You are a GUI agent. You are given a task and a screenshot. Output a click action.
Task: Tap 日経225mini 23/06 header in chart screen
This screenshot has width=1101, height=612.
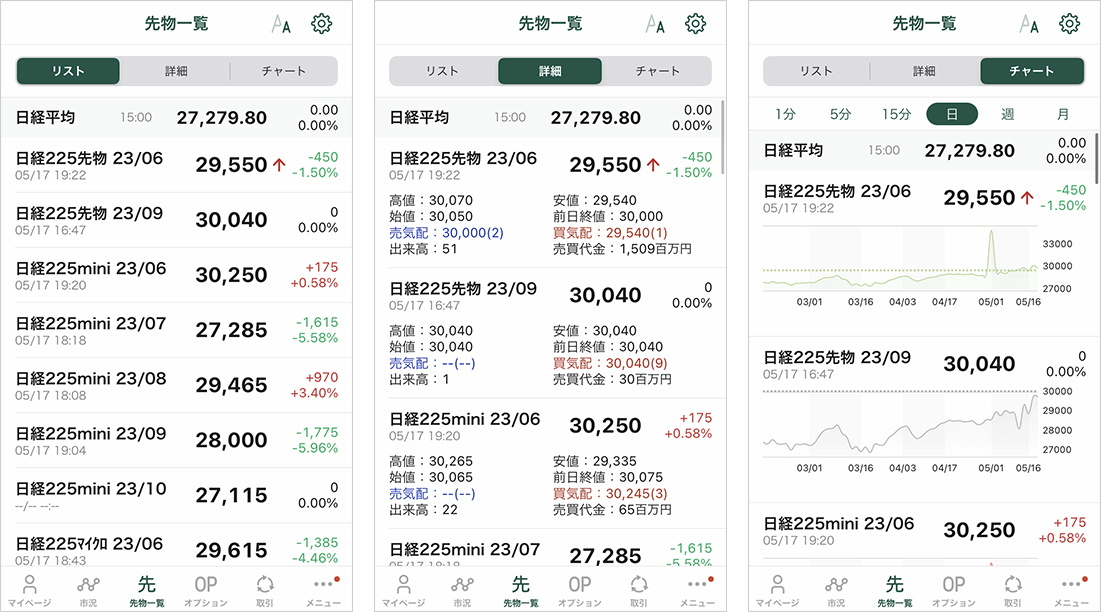[925, 531]
